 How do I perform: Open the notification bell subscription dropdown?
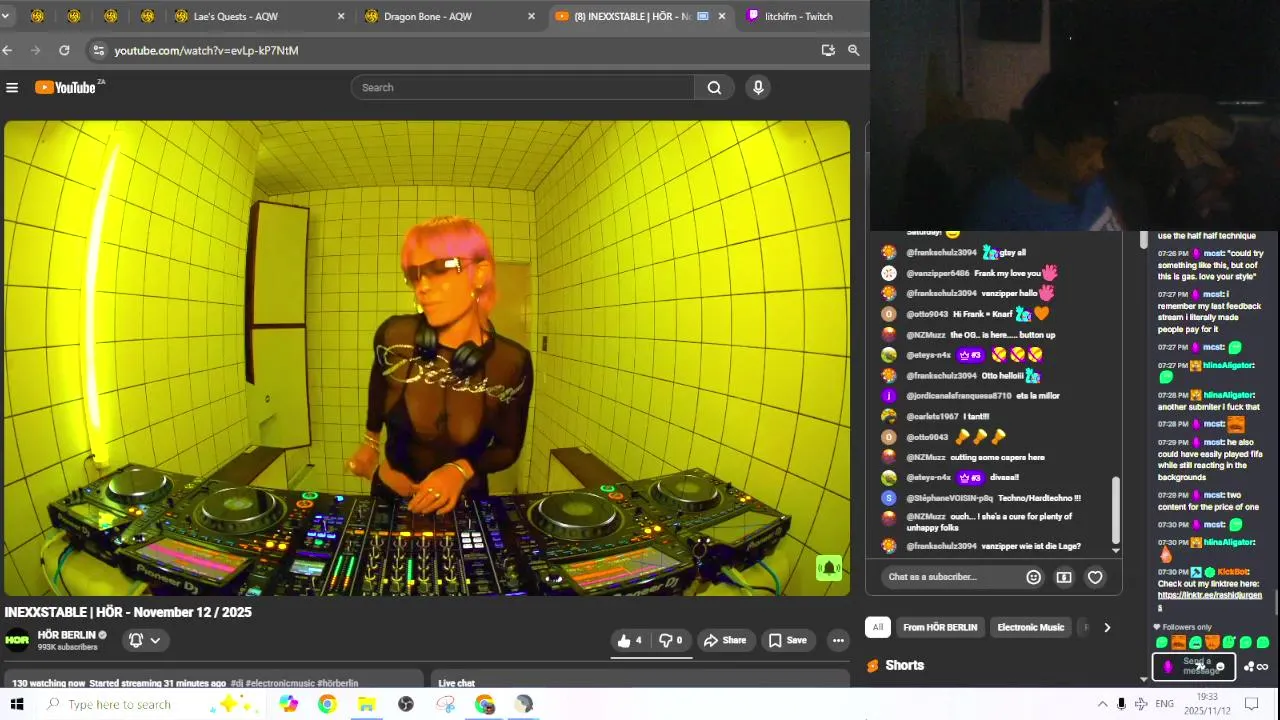click(145, 641)
